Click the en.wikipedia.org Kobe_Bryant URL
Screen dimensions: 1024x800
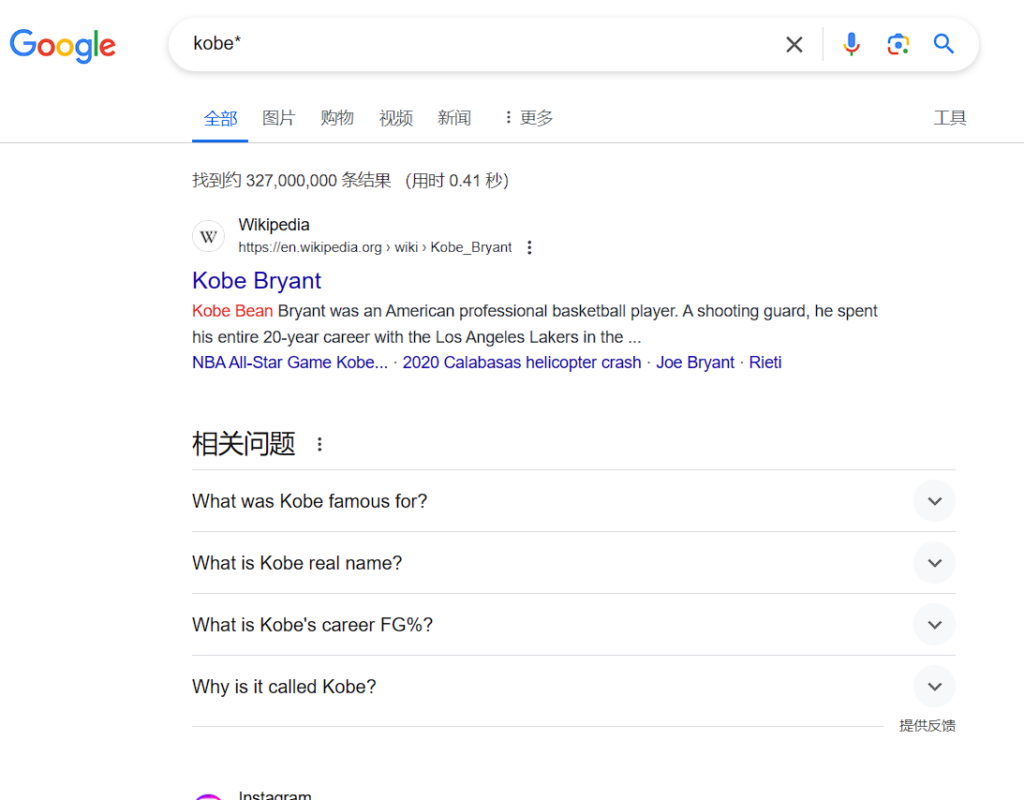(x=375, y=248)
